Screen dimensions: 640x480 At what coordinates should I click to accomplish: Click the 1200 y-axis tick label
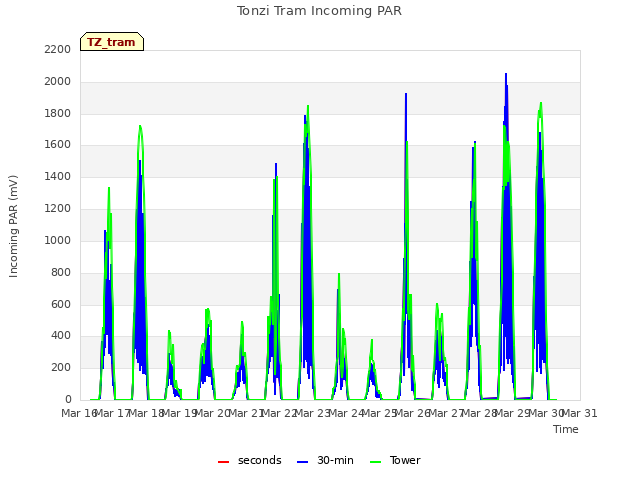tap(58, 209)
